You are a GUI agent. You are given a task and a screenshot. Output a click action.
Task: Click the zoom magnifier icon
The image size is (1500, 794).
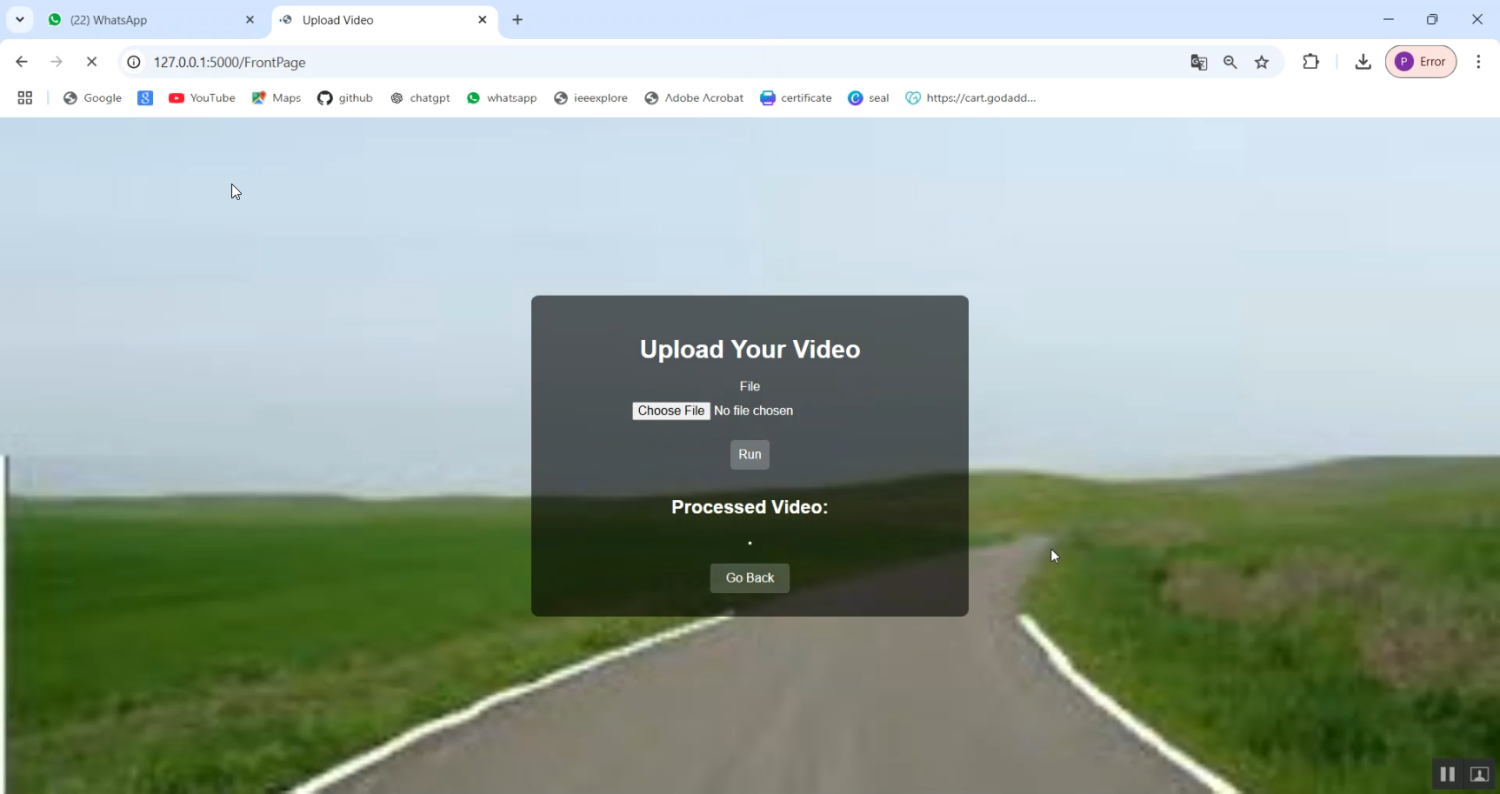pyautogui.click(x=1230, y=62)
